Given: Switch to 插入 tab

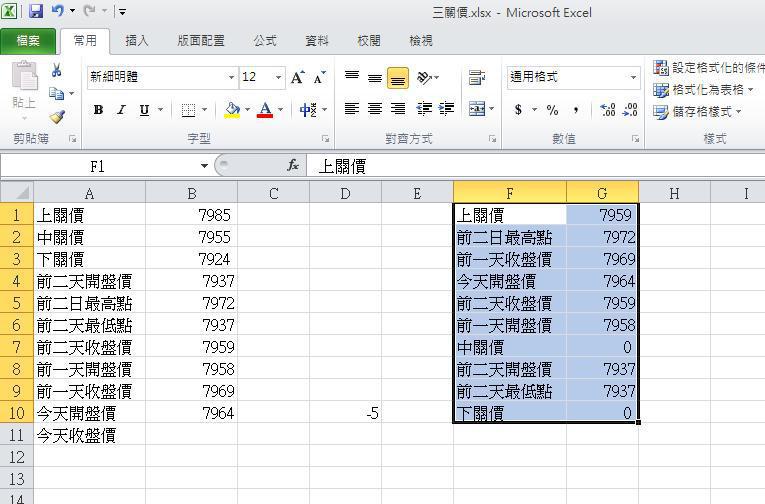Looking at the screenshot, I should pos(137,41).
